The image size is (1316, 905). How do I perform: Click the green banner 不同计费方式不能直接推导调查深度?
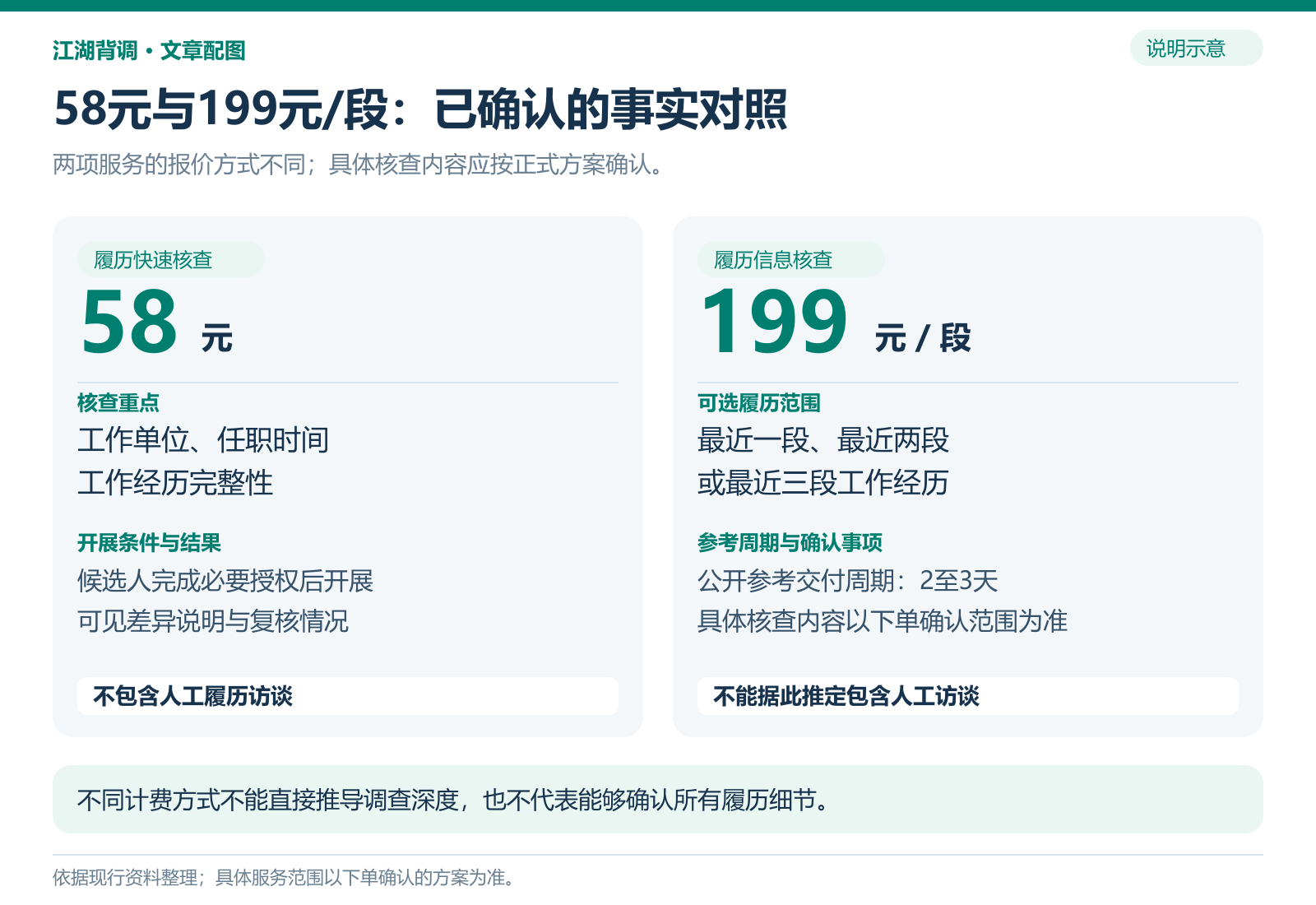658,799
